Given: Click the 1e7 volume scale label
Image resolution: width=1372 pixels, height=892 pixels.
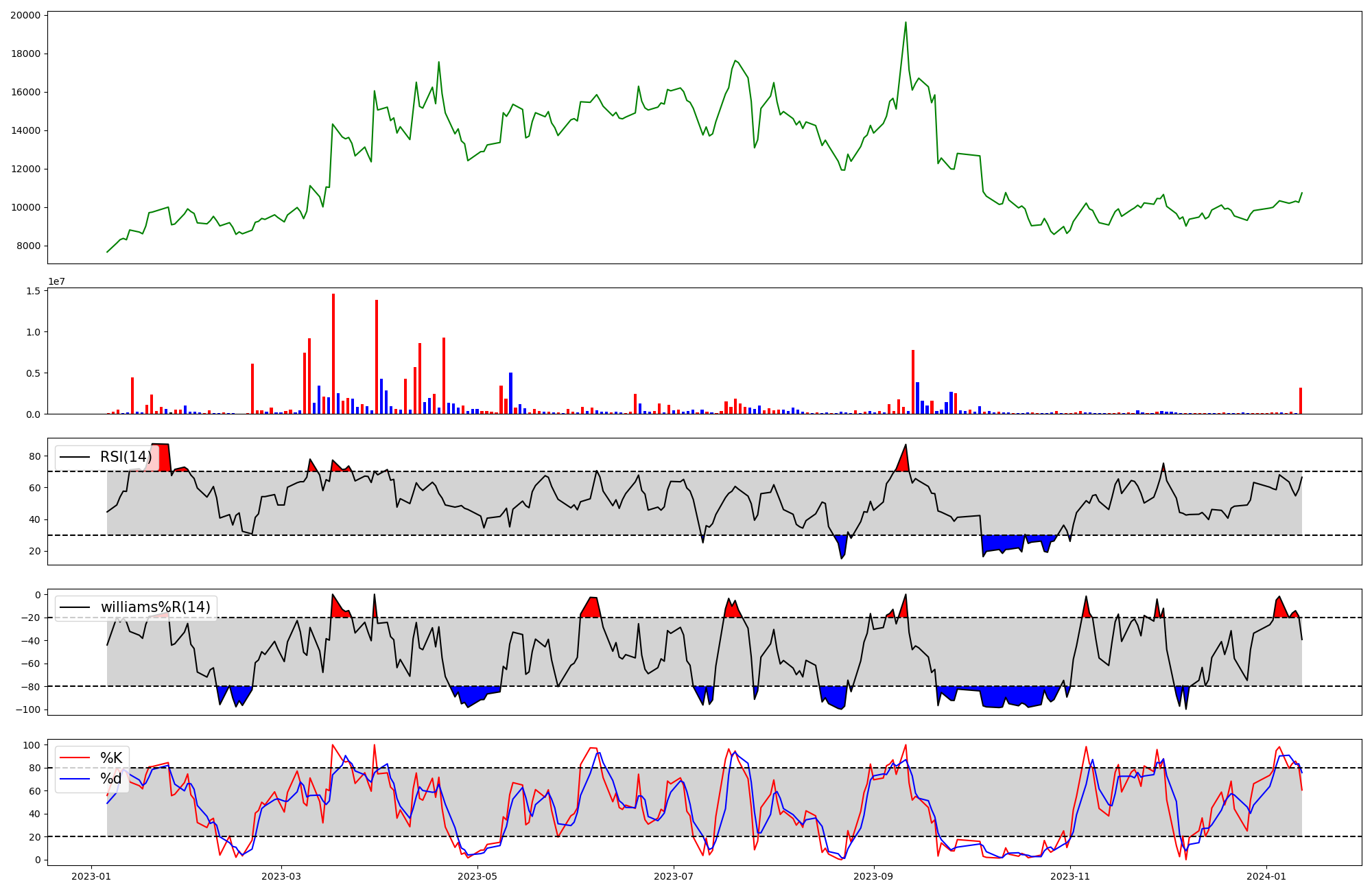Looking at the screenshot, I should (x=56, y=281).
